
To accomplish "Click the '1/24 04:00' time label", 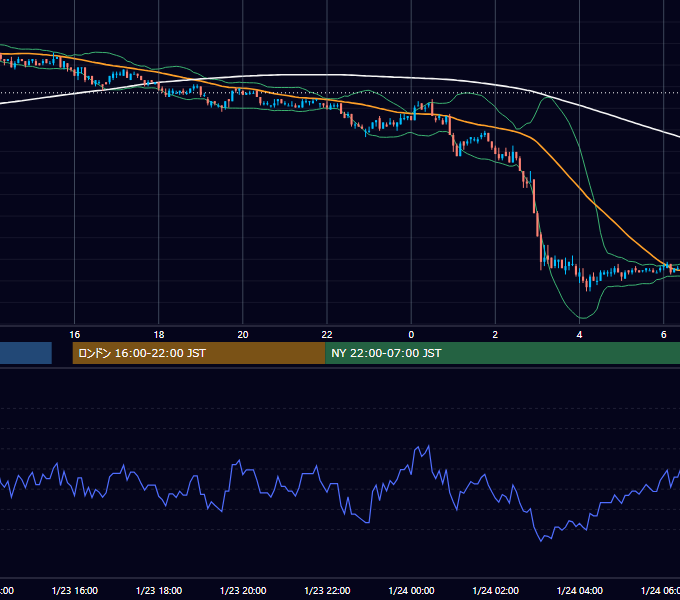I will point(579,590).
